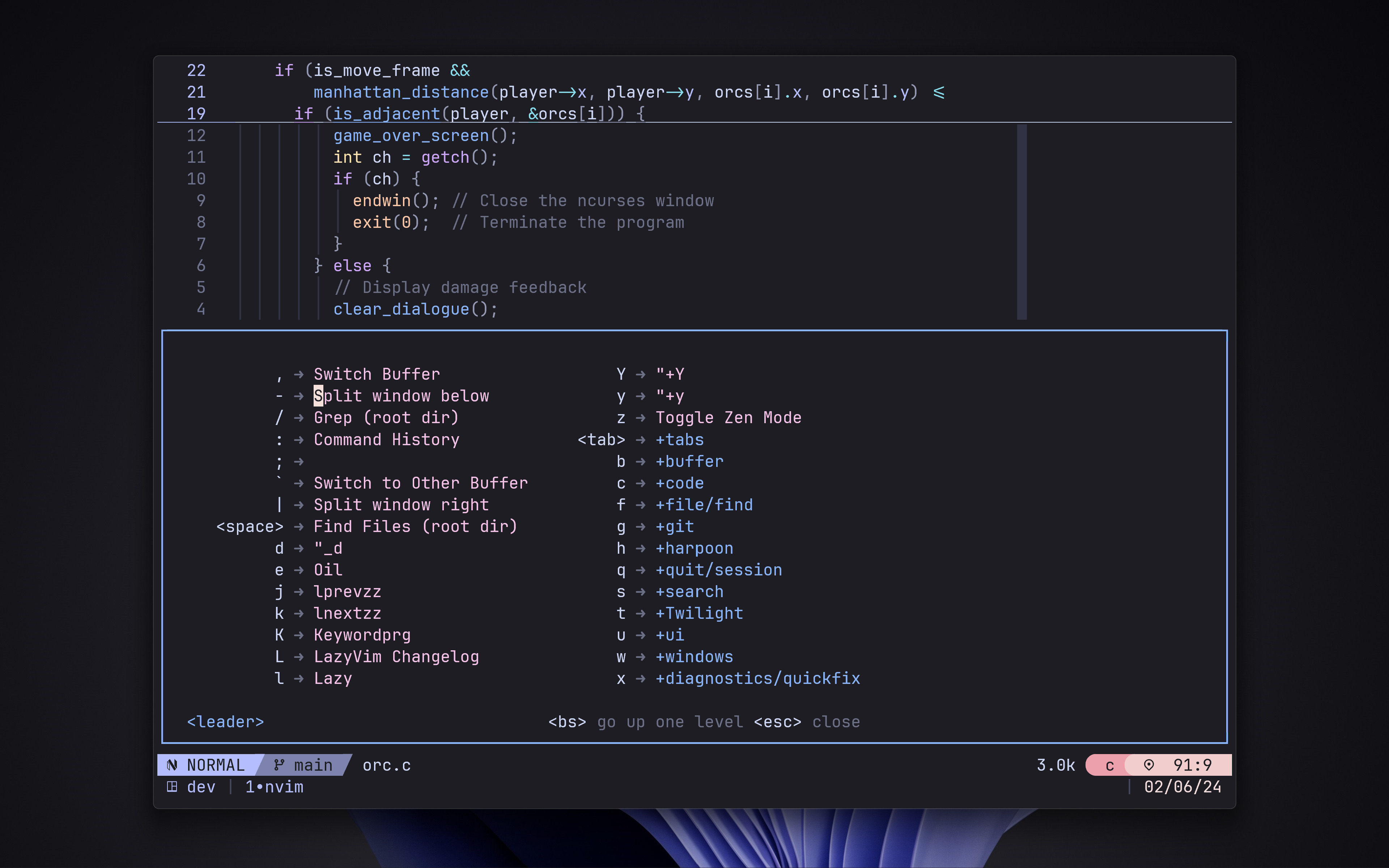Click the c filetype badge

click(1109, 765)
